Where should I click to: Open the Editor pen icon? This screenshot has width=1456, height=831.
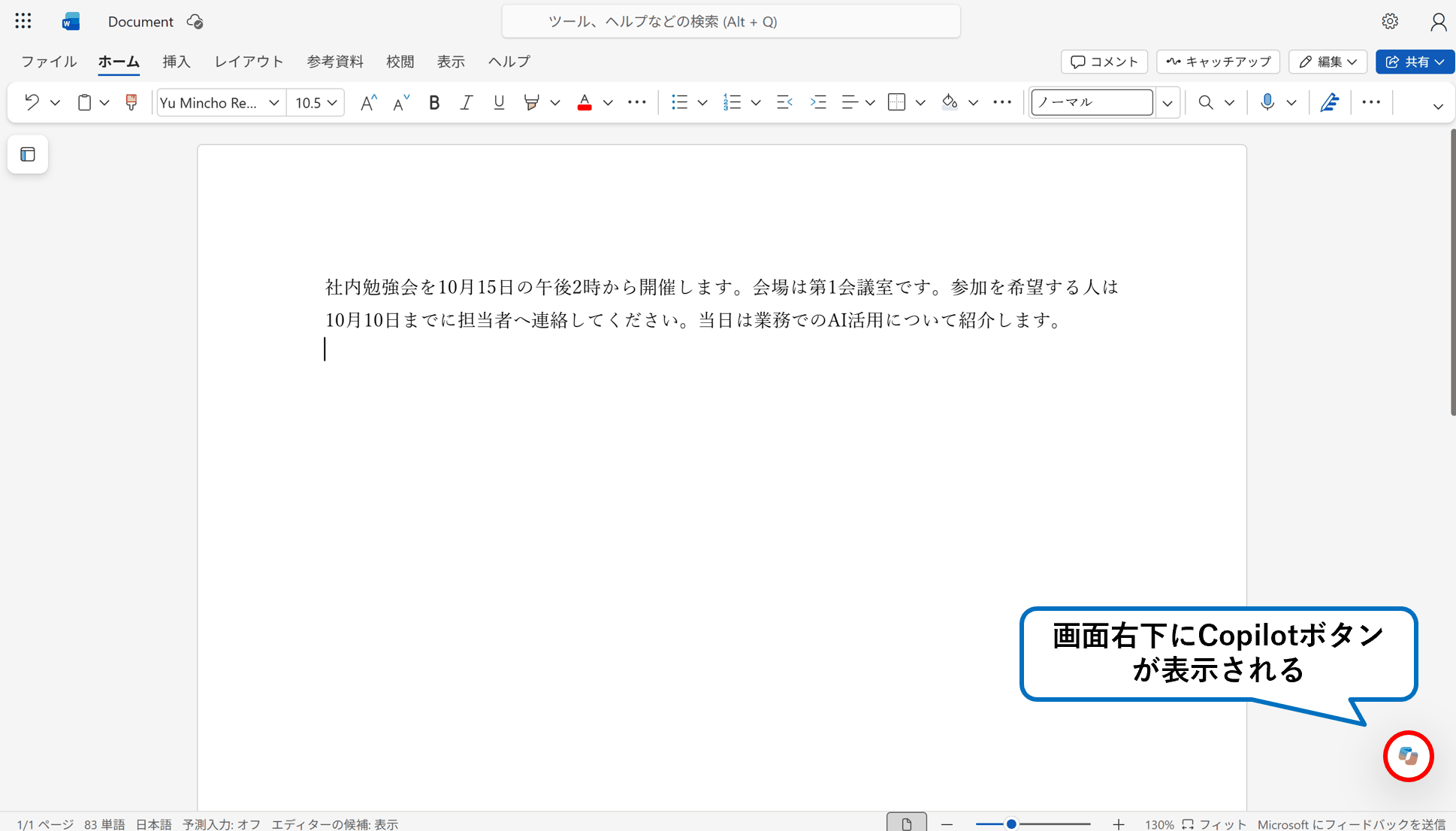pos(1330,102)
